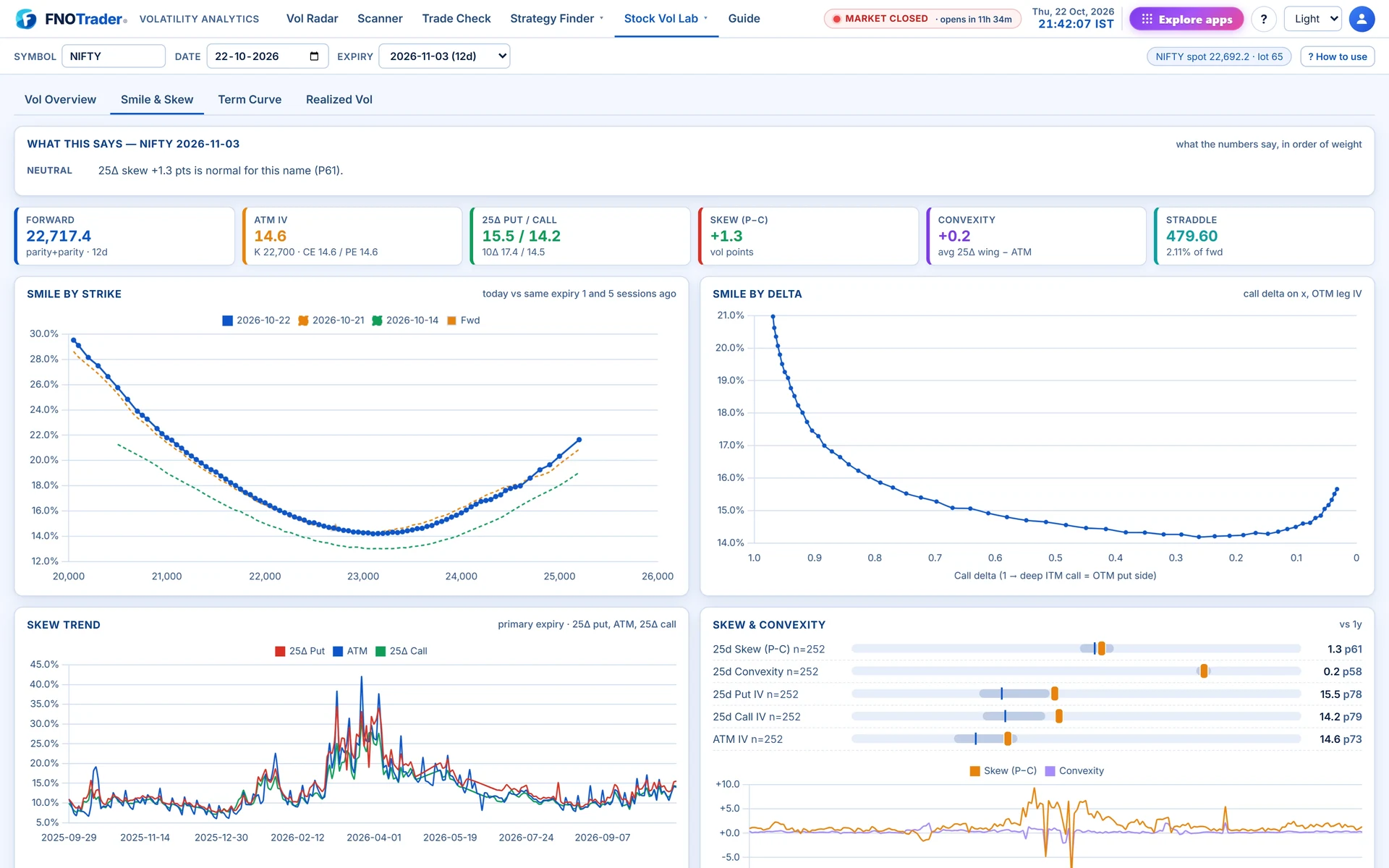Focus the NIFTY symbol input field

(114, 56)
